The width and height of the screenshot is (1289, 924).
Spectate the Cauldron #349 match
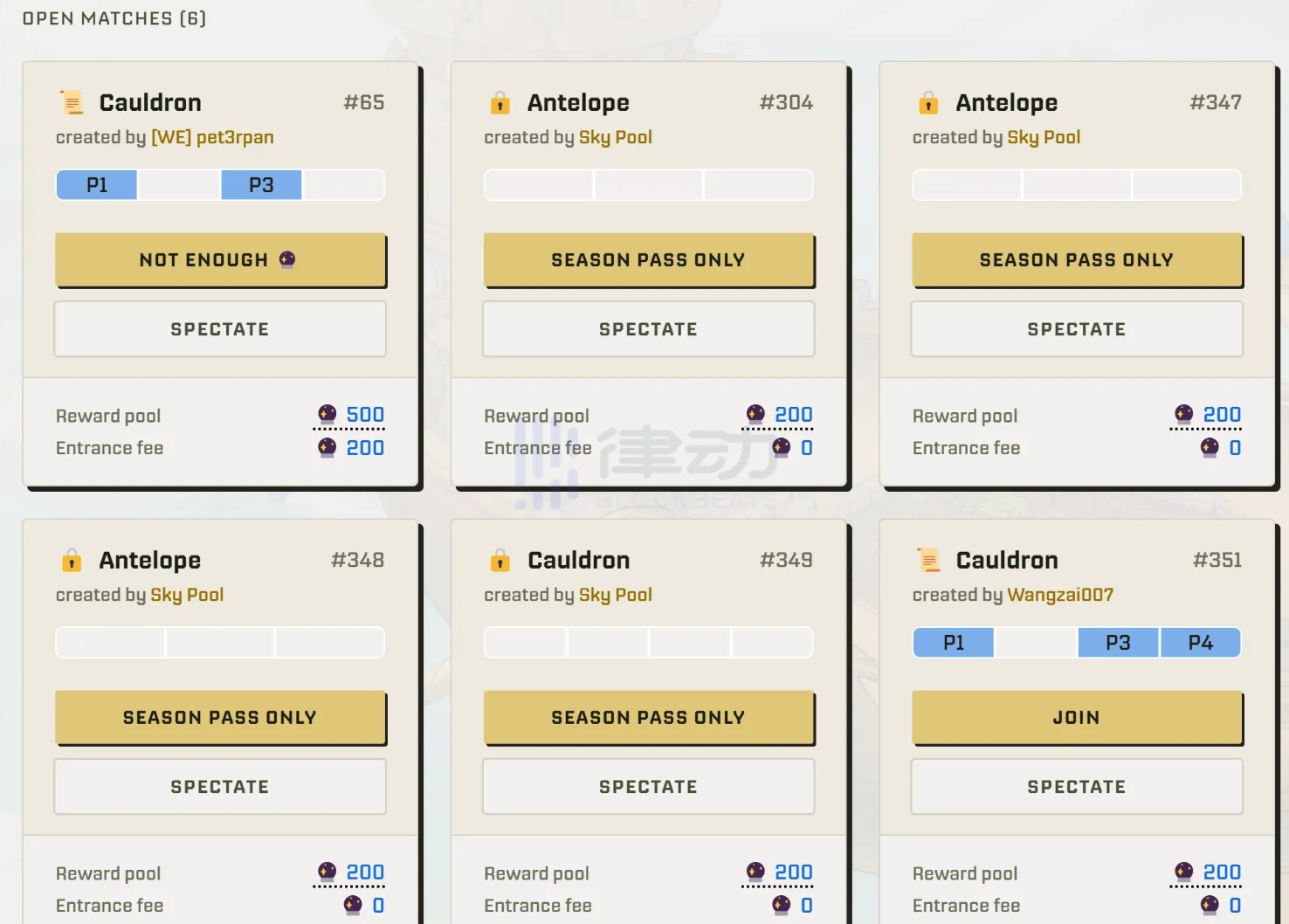(x=648, y=787)
